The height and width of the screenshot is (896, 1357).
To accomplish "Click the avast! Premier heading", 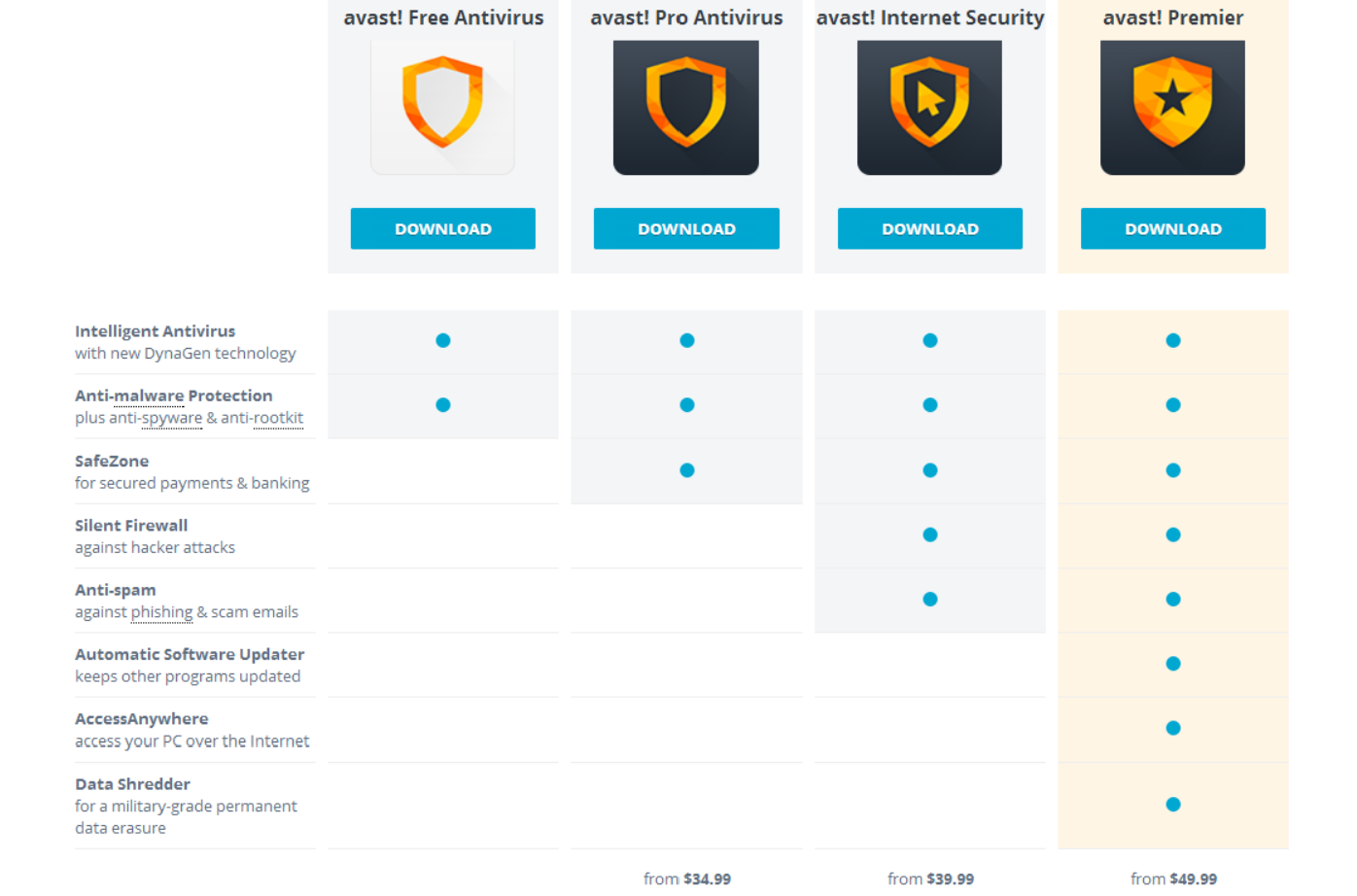I will click(1173, 17).
